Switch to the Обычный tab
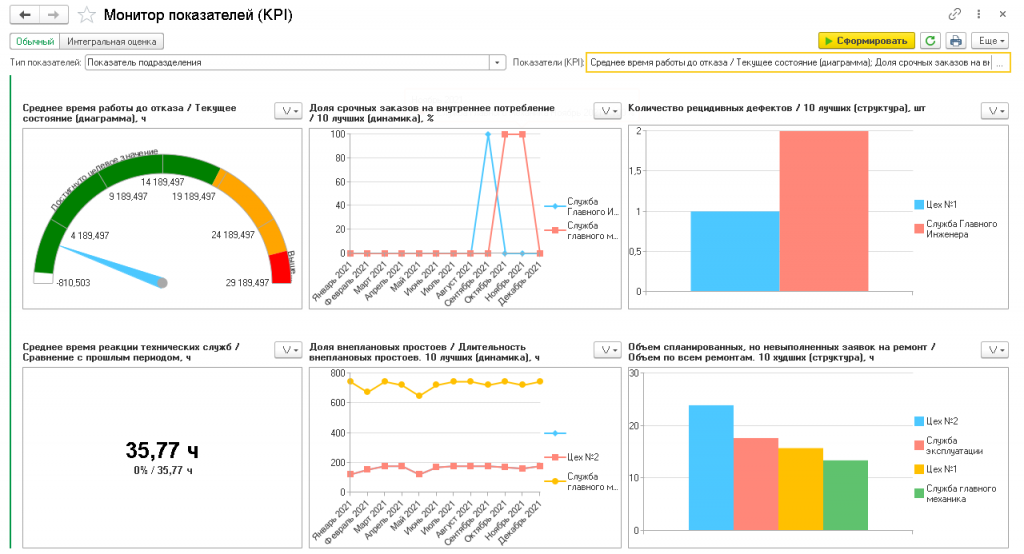The height and width of the screenshot is (554, 1024). pos(35,41)
